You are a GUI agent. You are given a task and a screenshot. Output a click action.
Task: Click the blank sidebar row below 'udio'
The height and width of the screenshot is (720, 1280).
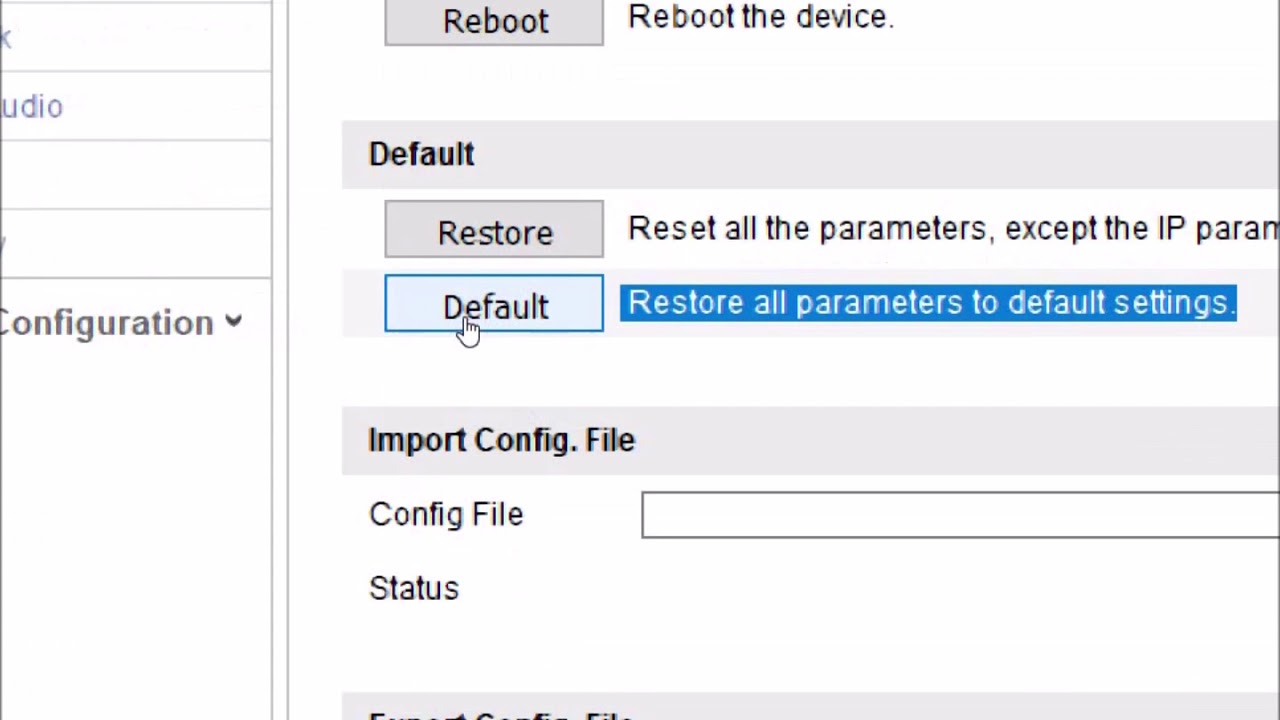point(135,175)
